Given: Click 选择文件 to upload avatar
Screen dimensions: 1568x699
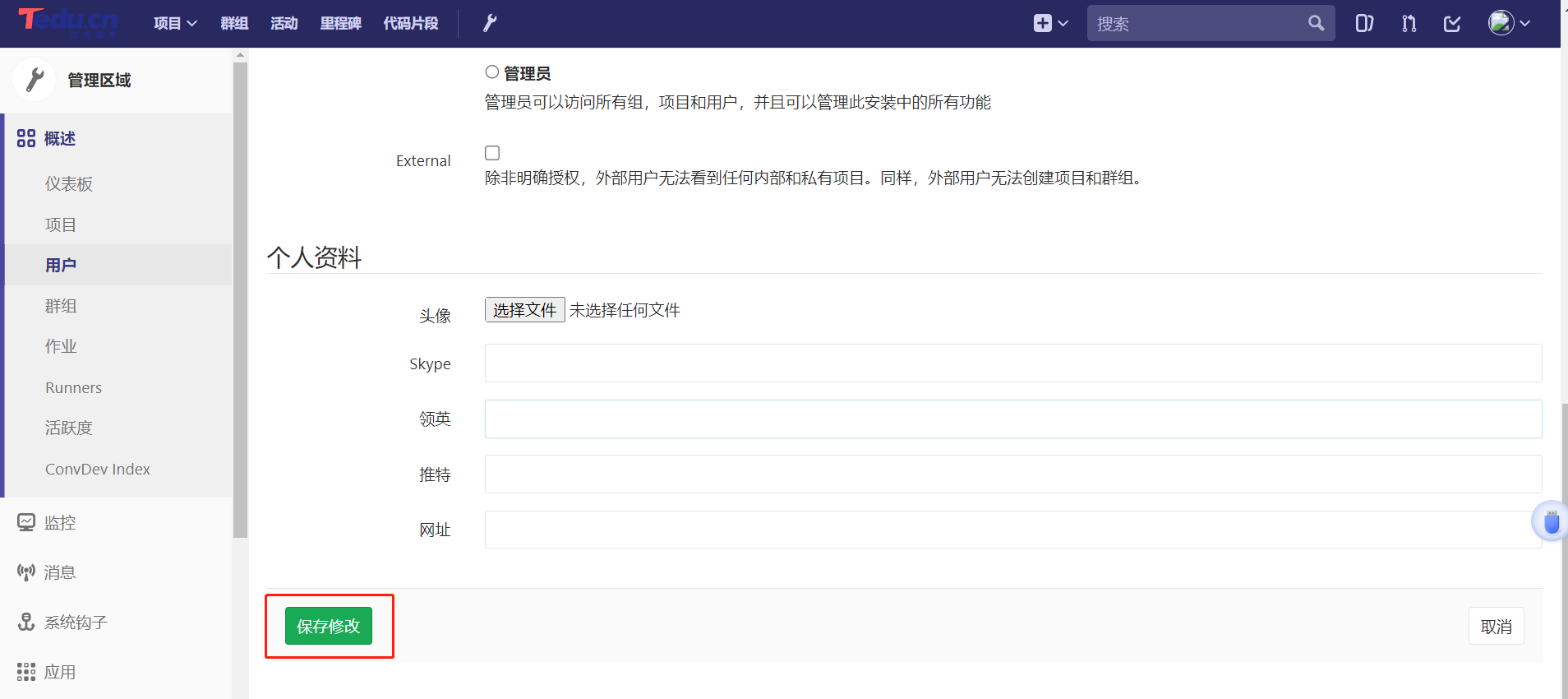Looking at the screenshot, I should coord(524,310).
